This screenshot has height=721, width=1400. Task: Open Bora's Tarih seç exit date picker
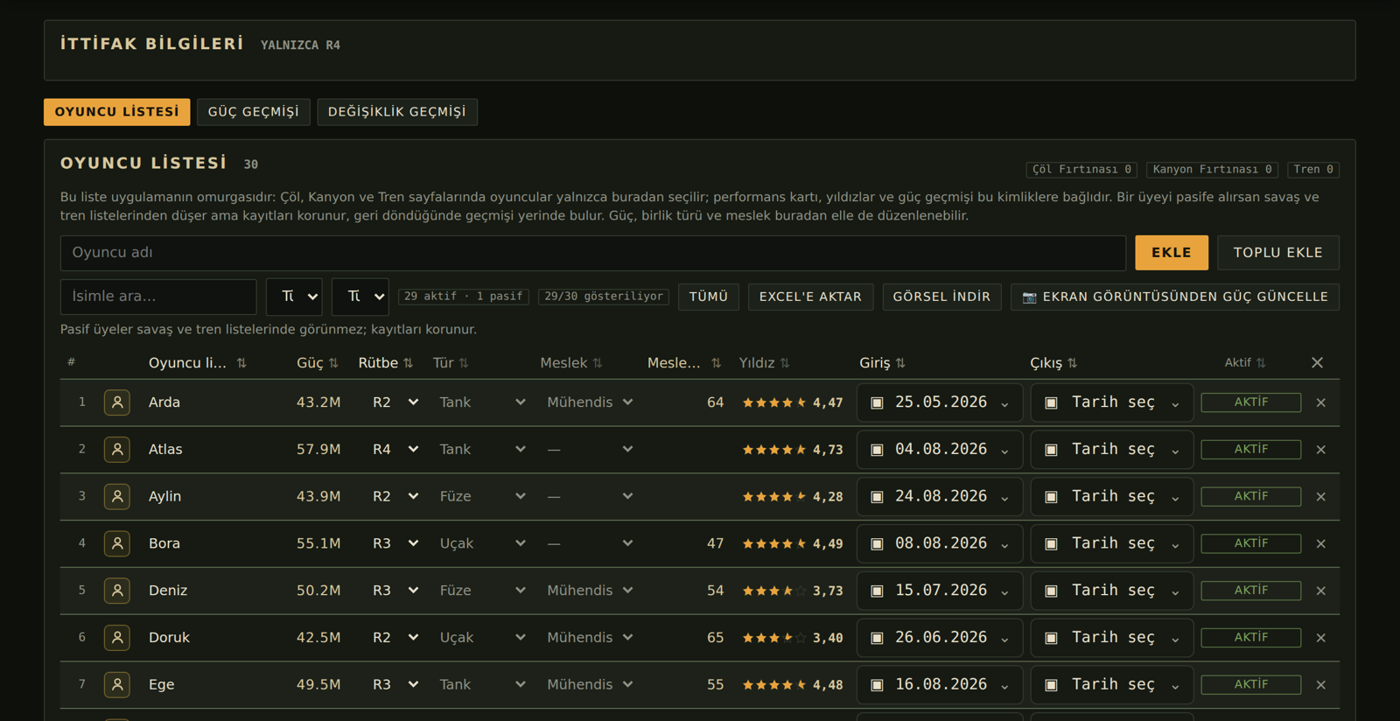[1112, 543]
